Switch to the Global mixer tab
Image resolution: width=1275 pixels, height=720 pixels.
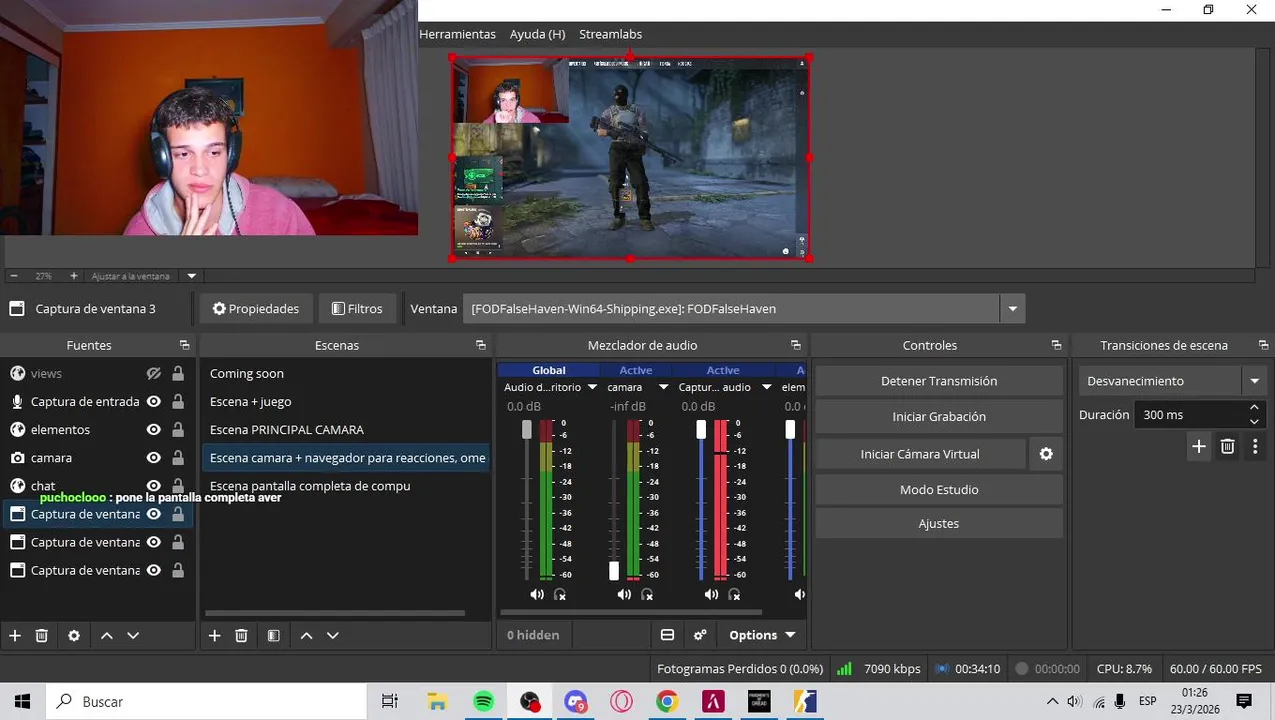pos(549,370)
